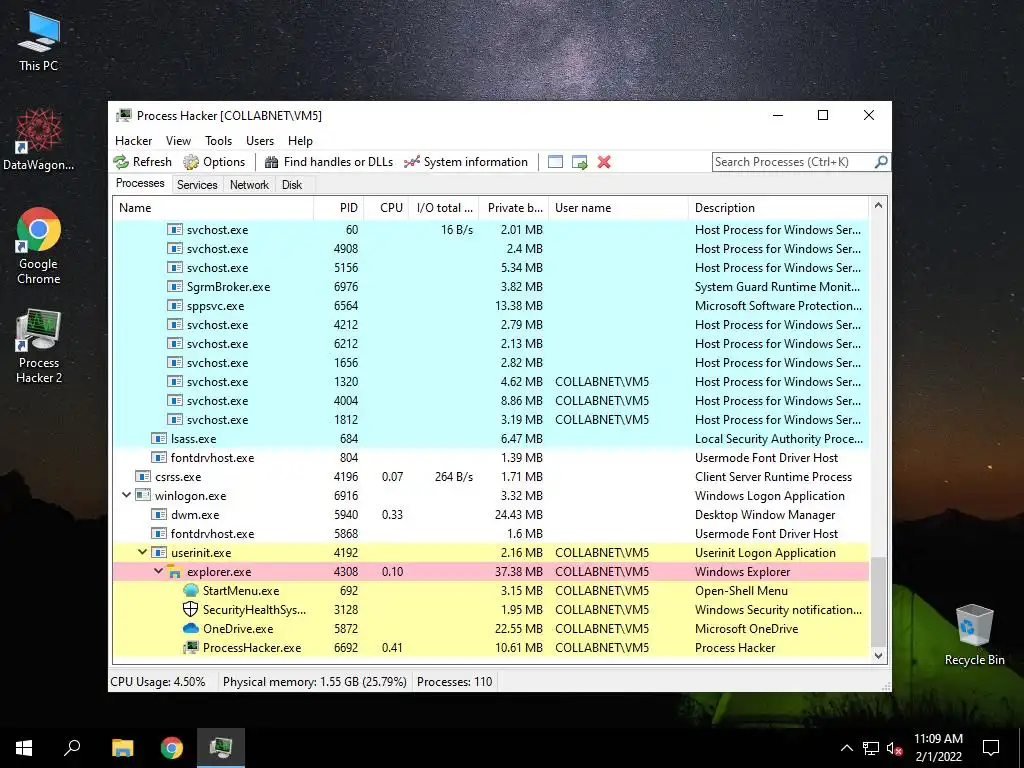1024x768 pixels.
Task: Switch to the Disk tab
Action: pos(292,185)
